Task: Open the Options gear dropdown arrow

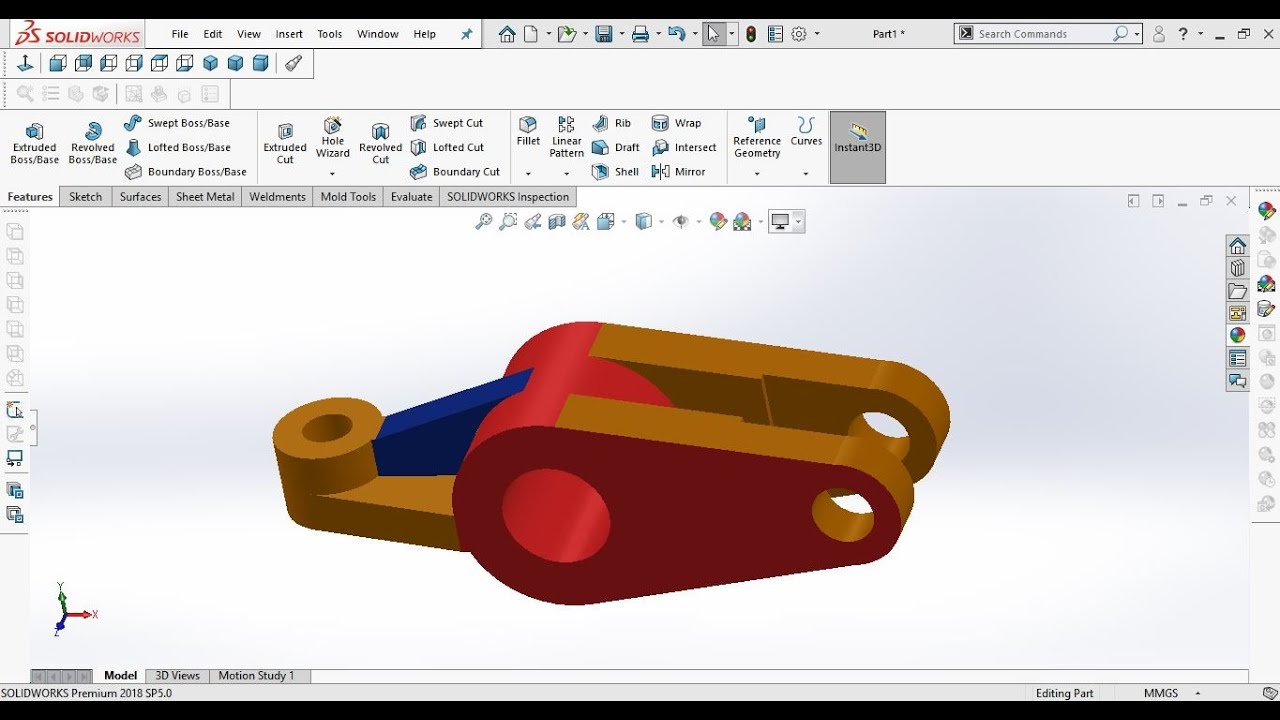Action: pos(817,34)
